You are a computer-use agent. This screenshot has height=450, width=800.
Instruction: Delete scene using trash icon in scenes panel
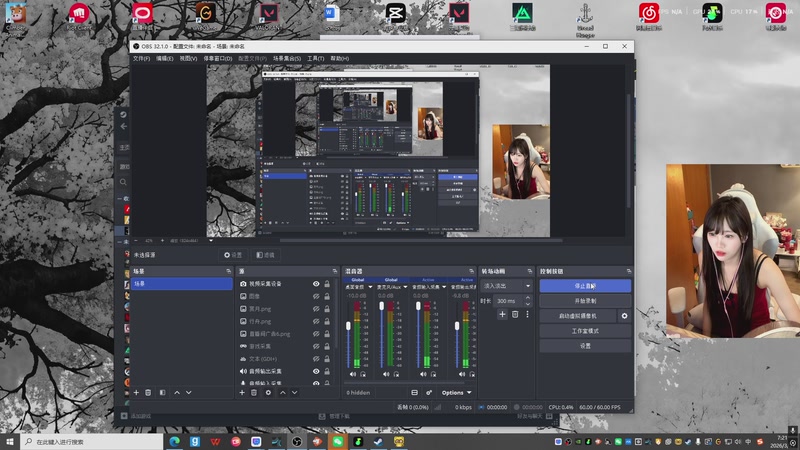pyautogui.click(x=149, y=392)
